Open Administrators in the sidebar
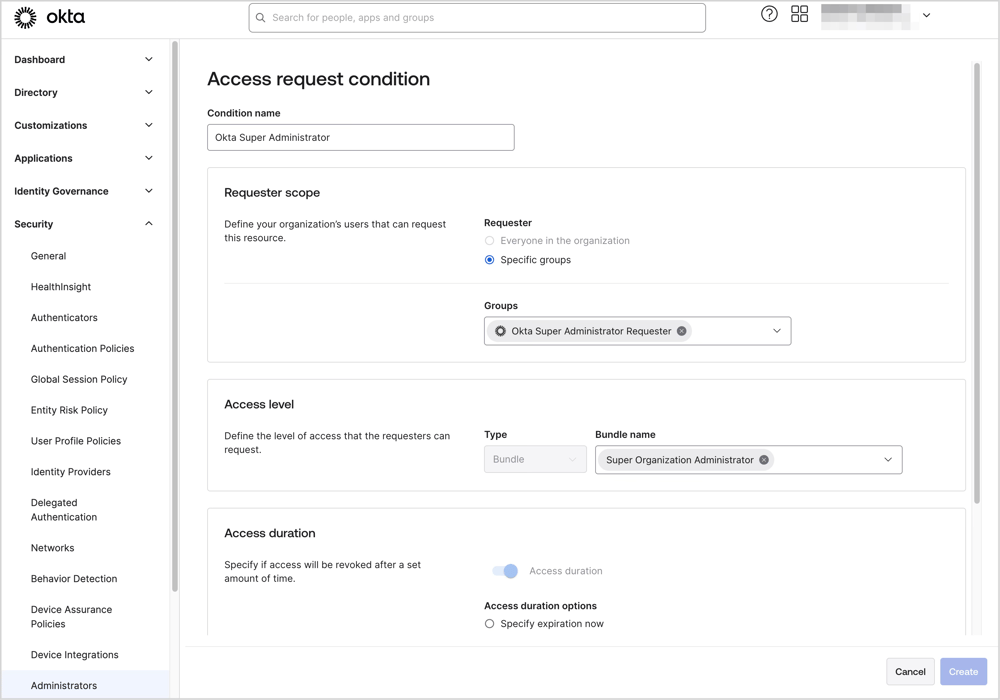Image resolution: width=1000 pixels, height=700 pixels. (x=64, y=685)
